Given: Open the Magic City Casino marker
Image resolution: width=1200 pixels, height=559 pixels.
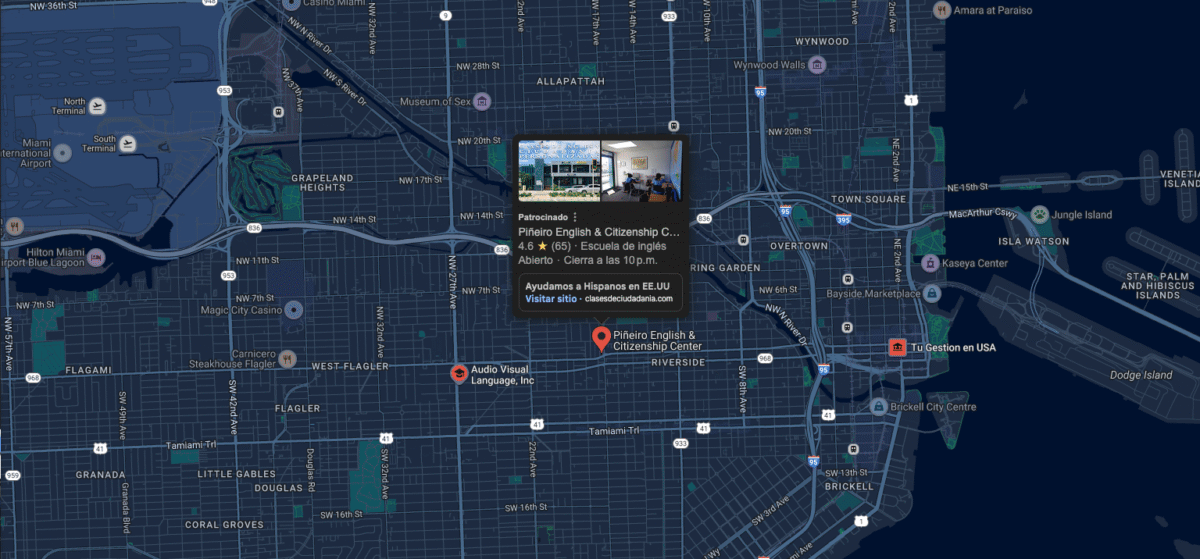Looking at the screenshot, I should coord(293,310).
